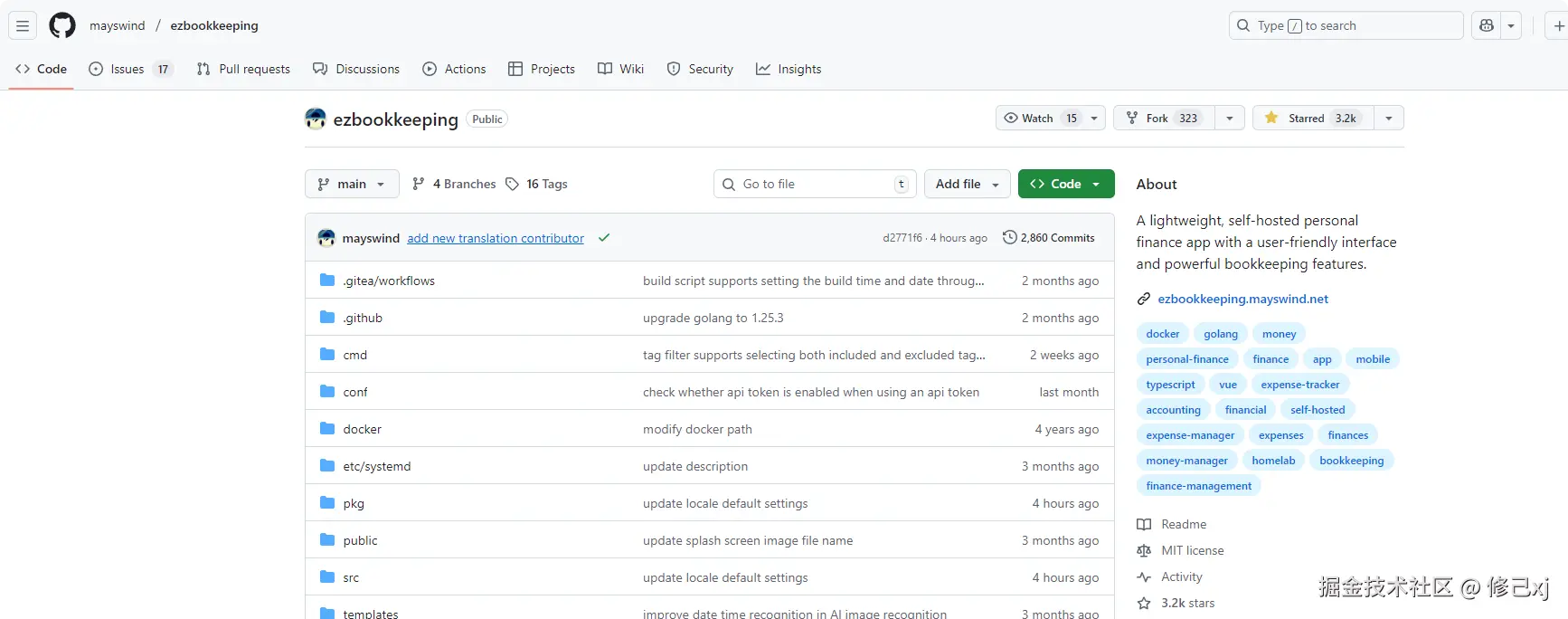
Task: Open the green Code dropdown
Action: coord(1065,184)
